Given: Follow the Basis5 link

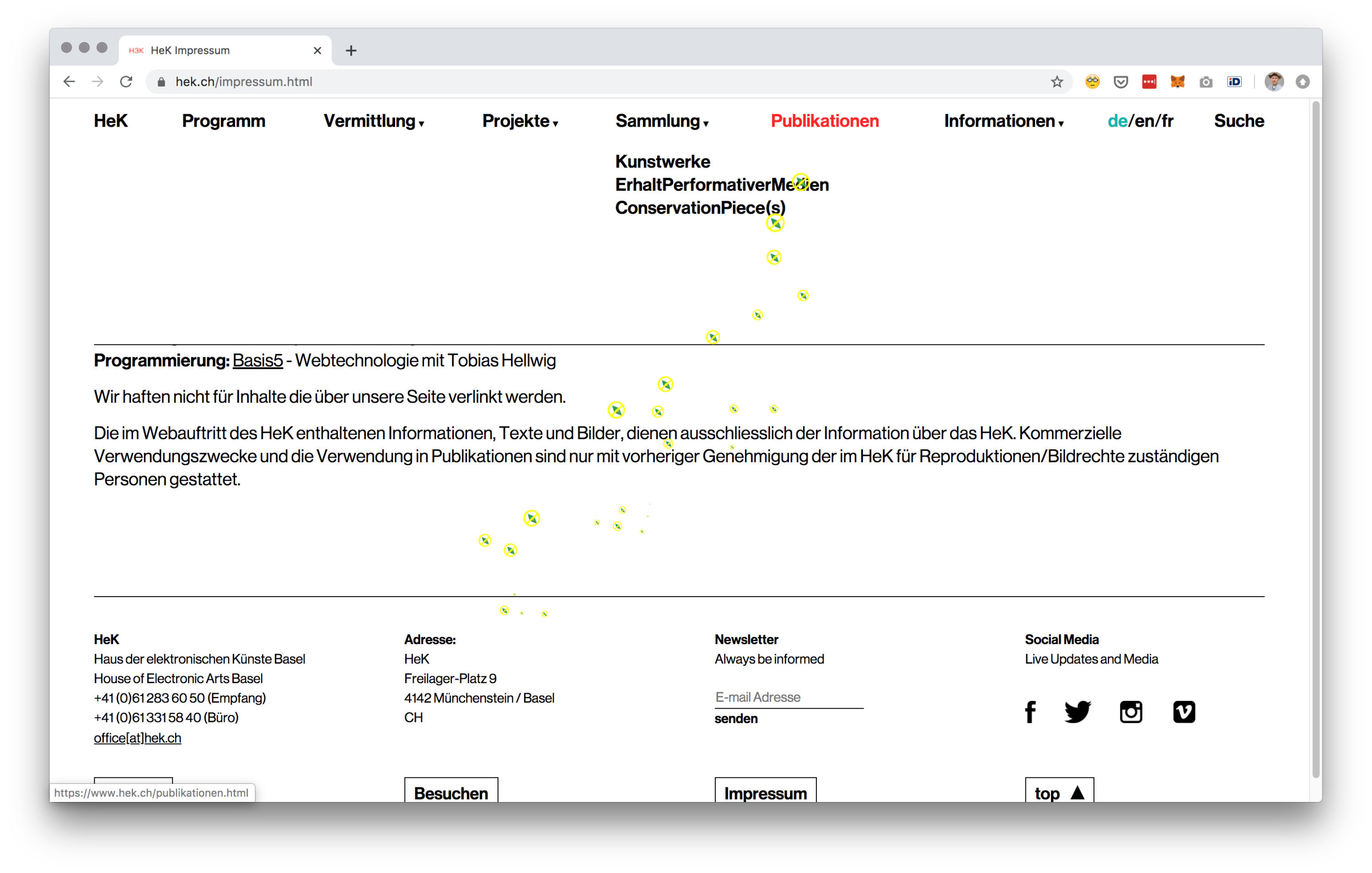Looking at the screenshot, I should [257, 361].
